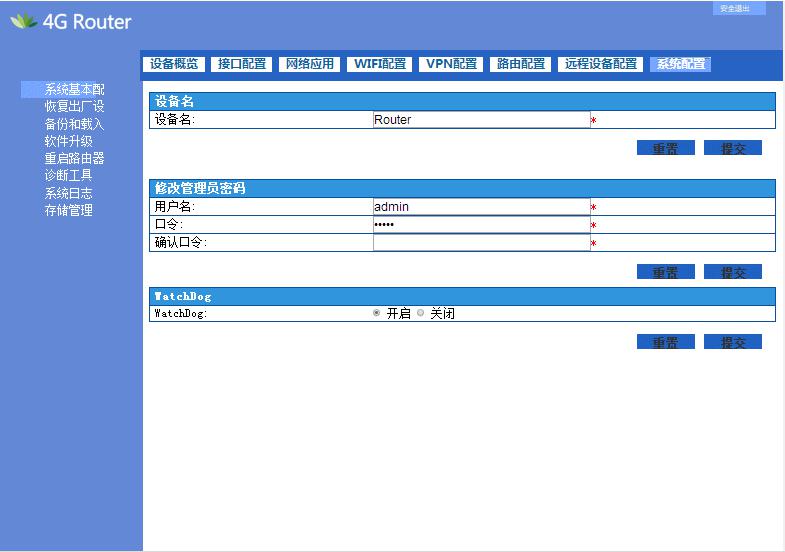Open 软件升级 in the sidebar
785x552 pixels.
point(68,141)
